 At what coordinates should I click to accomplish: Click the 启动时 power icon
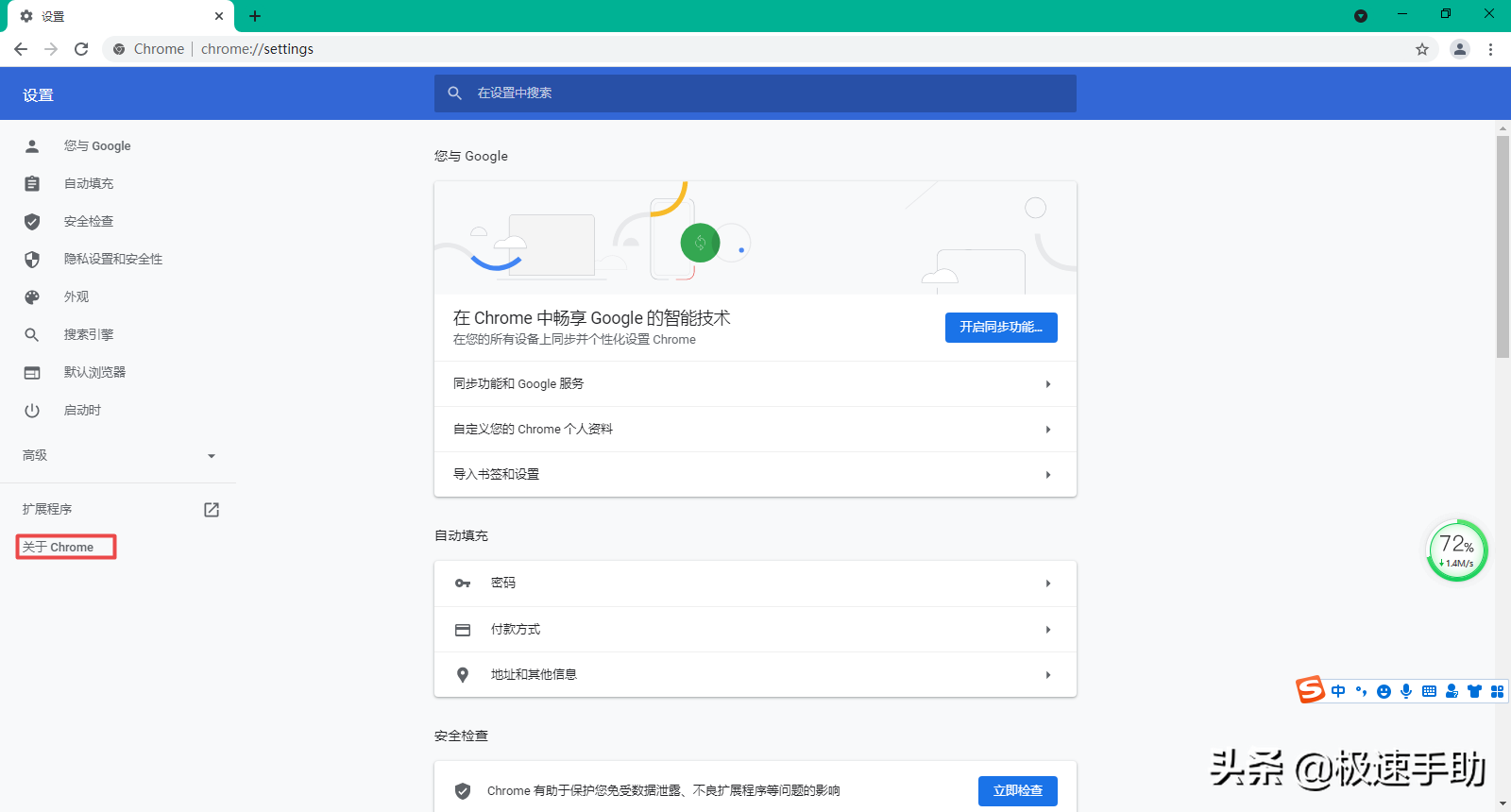[x=32, y=411]
